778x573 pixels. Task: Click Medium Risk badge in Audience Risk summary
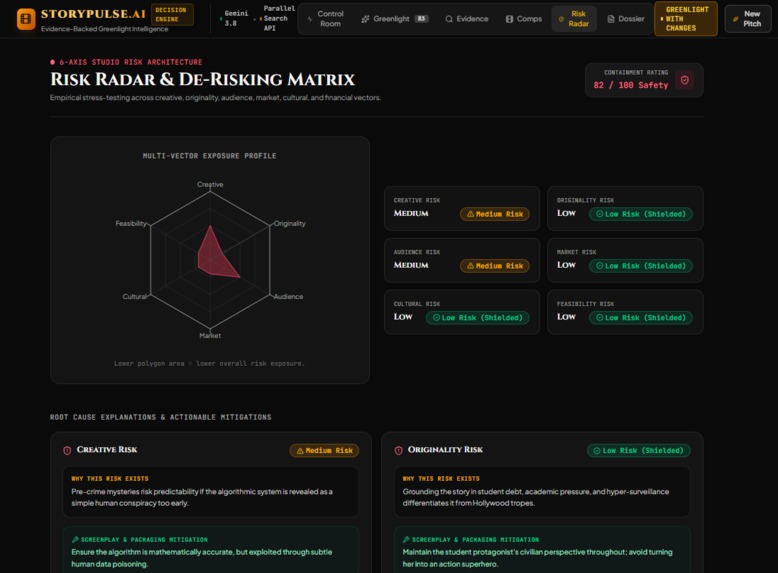[495, 266]
